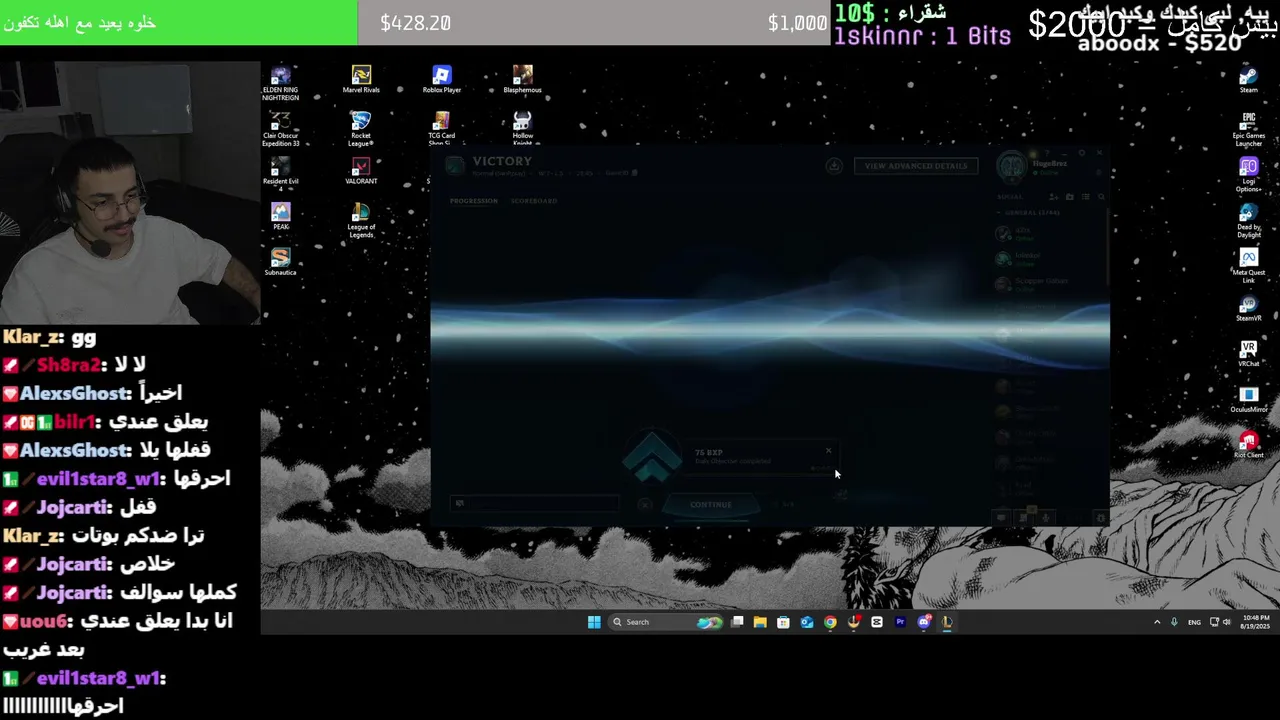This screenshot has height=720, width=1280.
Task: Open the Logi Options+ shortcut
Action: tap(1248, 175)
